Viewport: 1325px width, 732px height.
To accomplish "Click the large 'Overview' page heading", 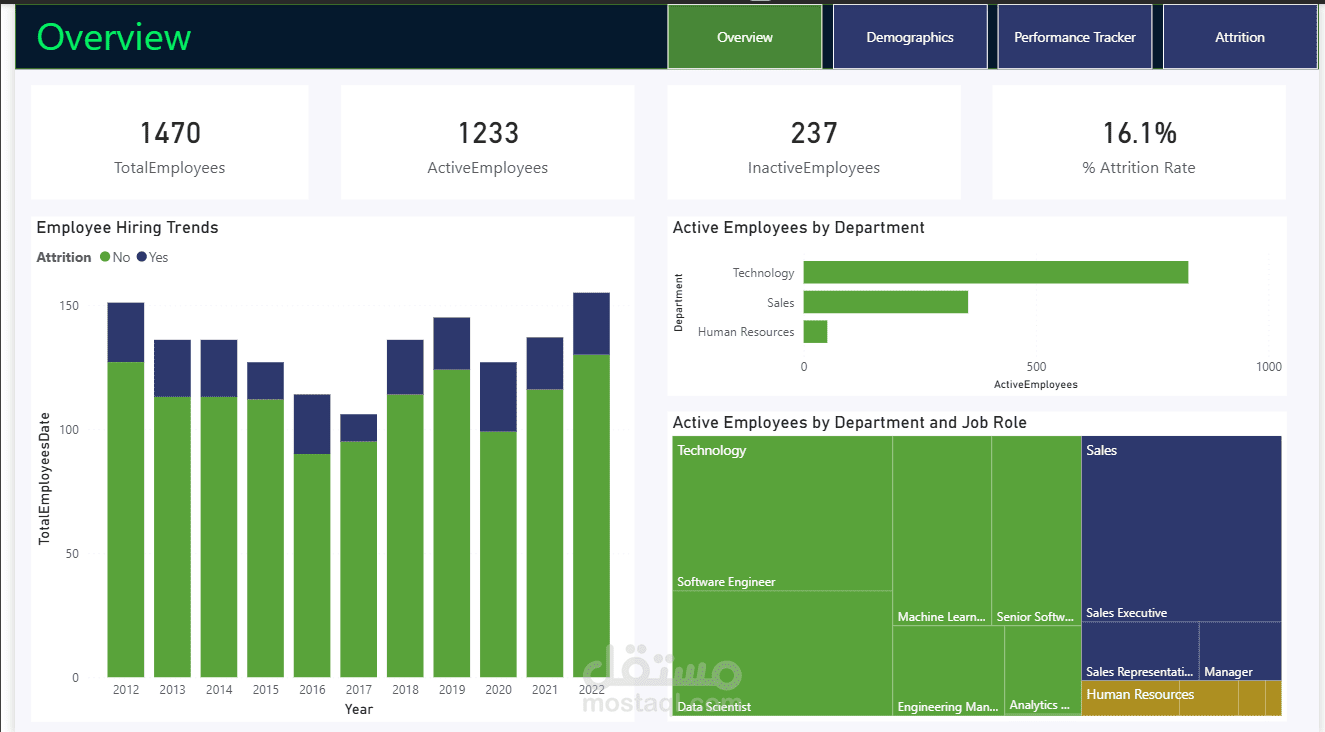I will pos(114,37).
